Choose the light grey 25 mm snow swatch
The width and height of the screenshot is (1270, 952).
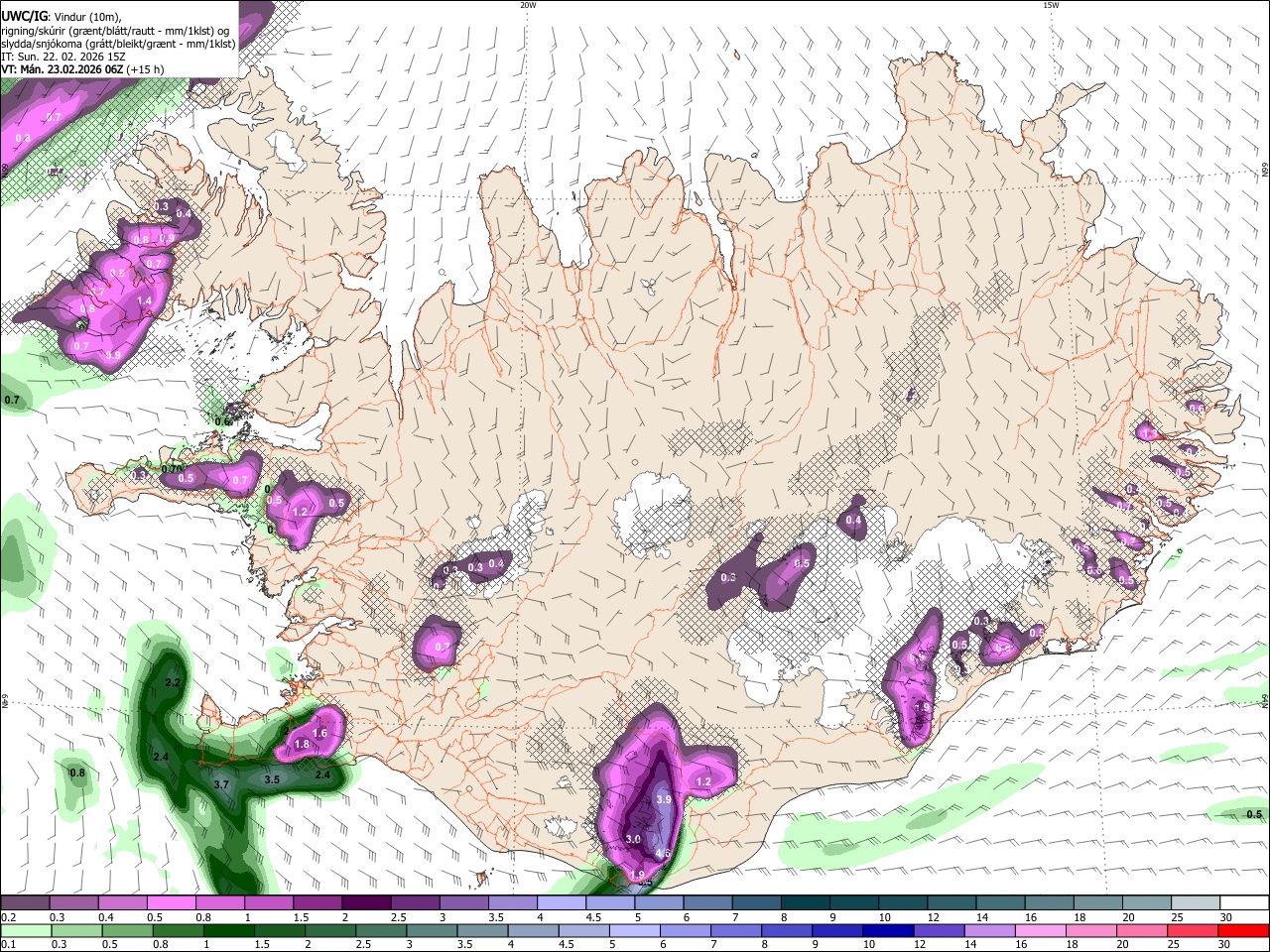click(x=1196, y=904)
